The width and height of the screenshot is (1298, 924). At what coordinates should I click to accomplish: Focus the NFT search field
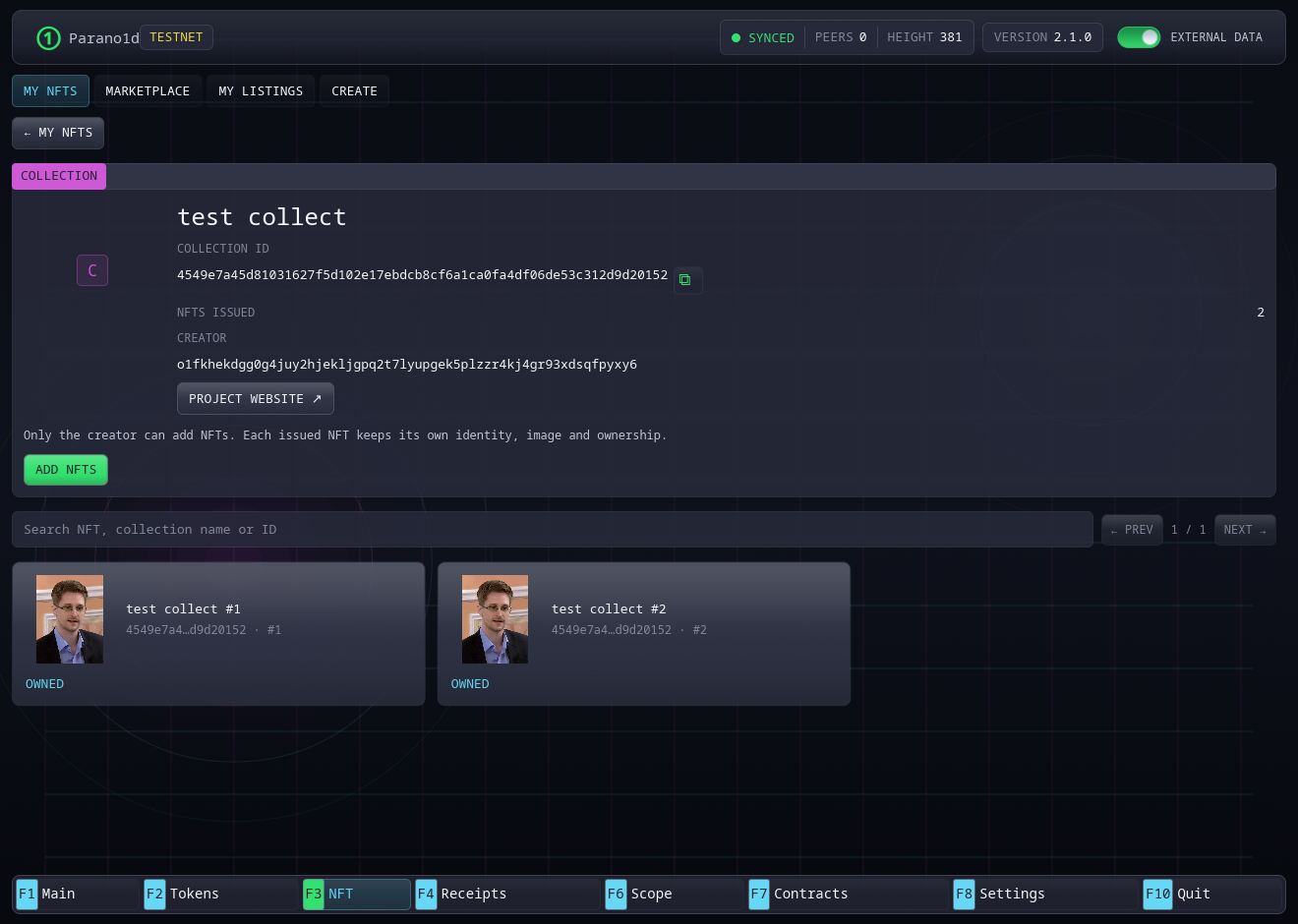[x=553, y=530]
